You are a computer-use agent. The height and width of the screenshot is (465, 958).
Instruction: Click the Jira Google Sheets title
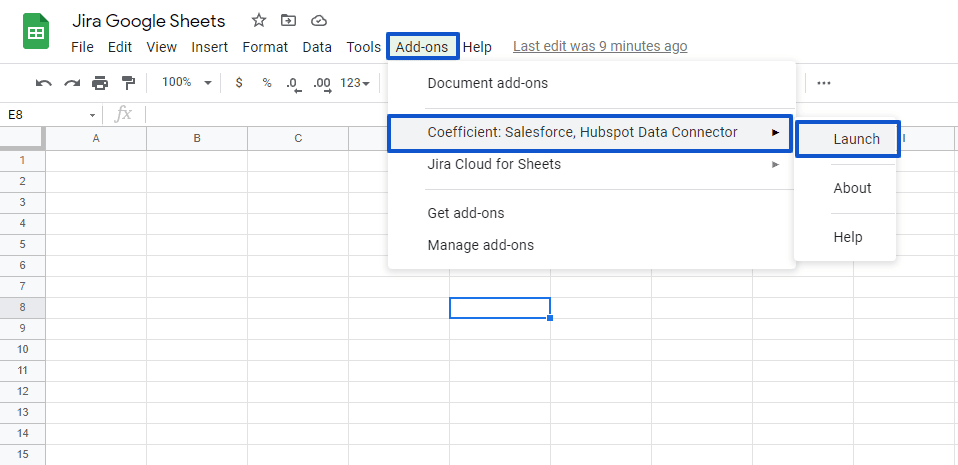[148, 21]
